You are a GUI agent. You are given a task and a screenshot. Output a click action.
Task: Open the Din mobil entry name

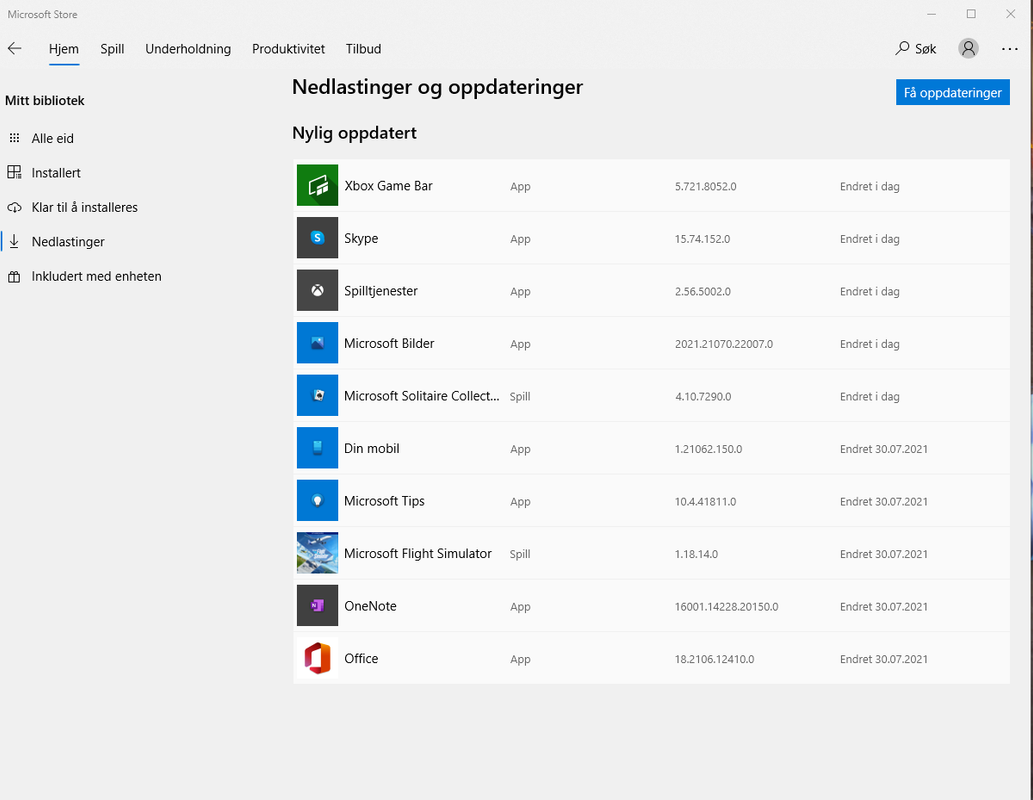tap(372, 449)
